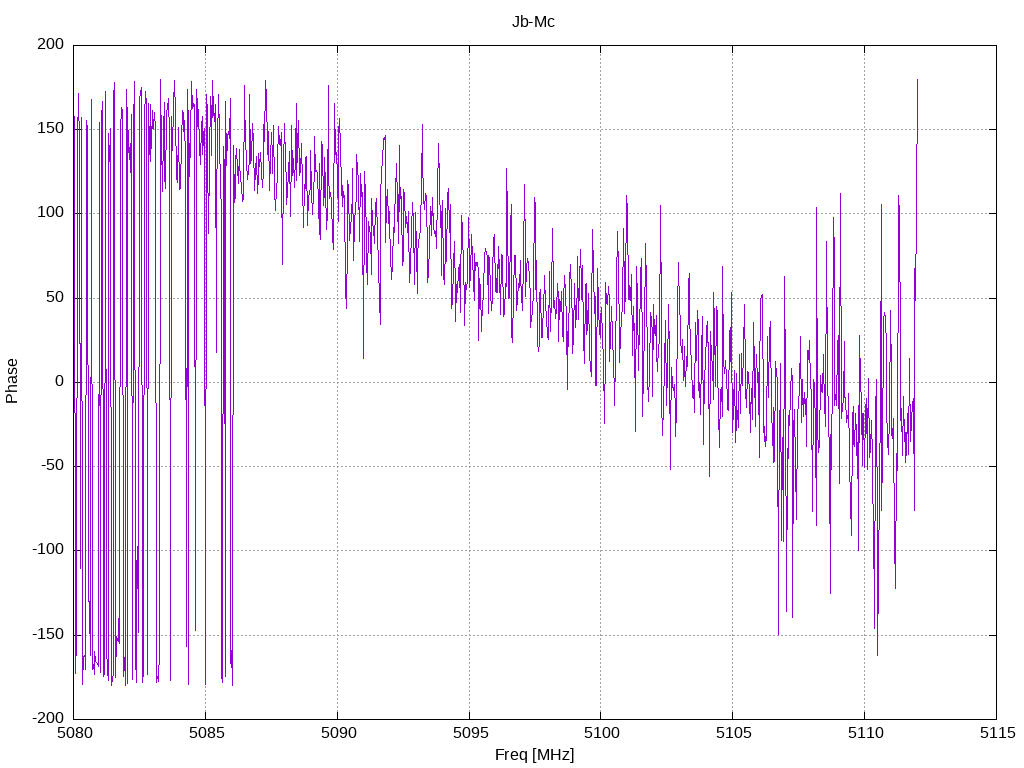This screenshot has width=1024, height=768.
Task: Click the x-axis tick label "5115"
Action: [997, 733]
